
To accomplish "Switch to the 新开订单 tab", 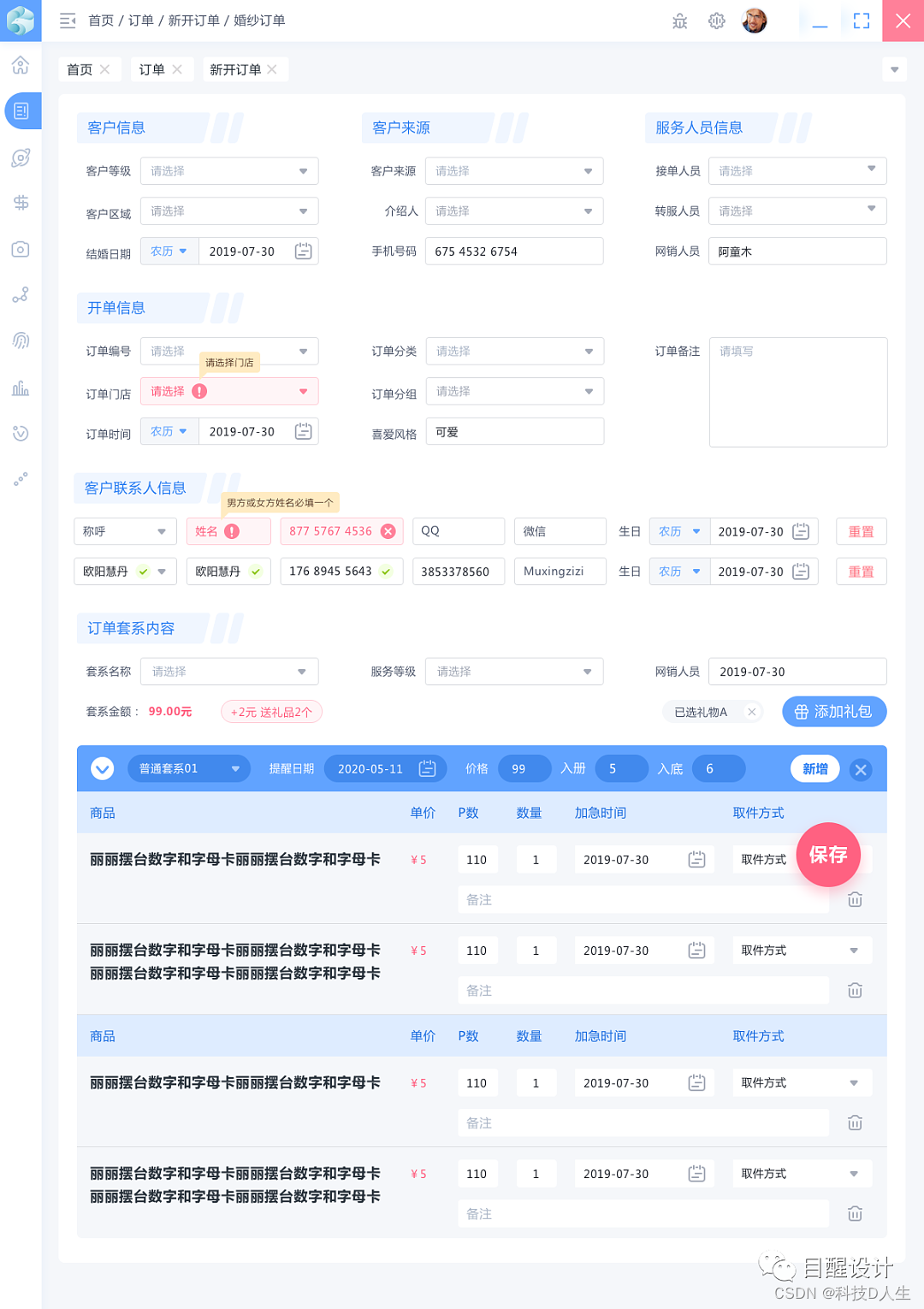I will tap(235, 69).
